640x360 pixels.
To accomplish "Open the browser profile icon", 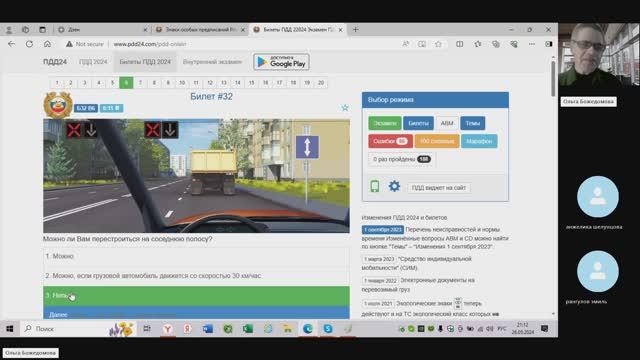I will [9, 29].
